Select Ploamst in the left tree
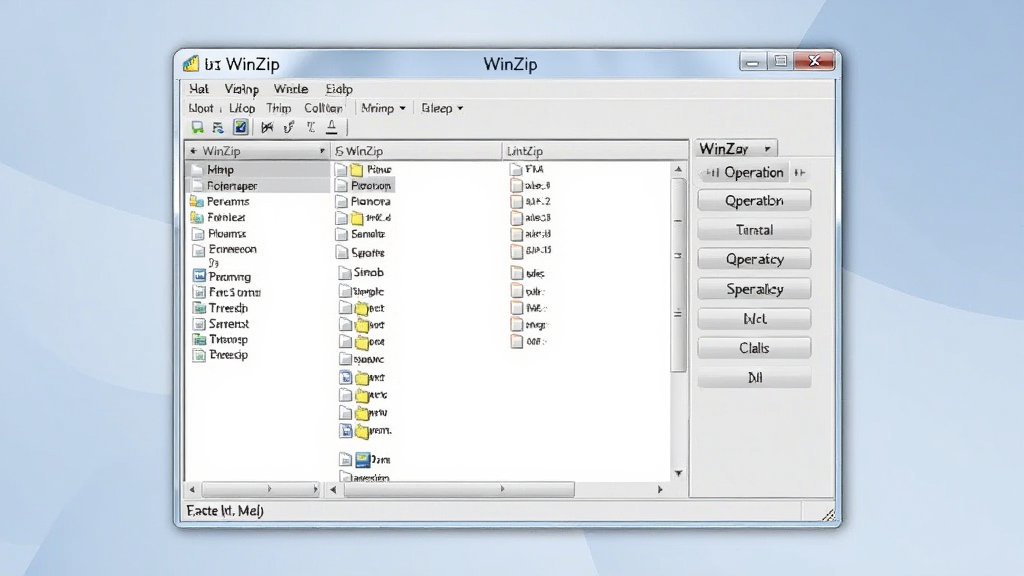 tap(227, 233)
